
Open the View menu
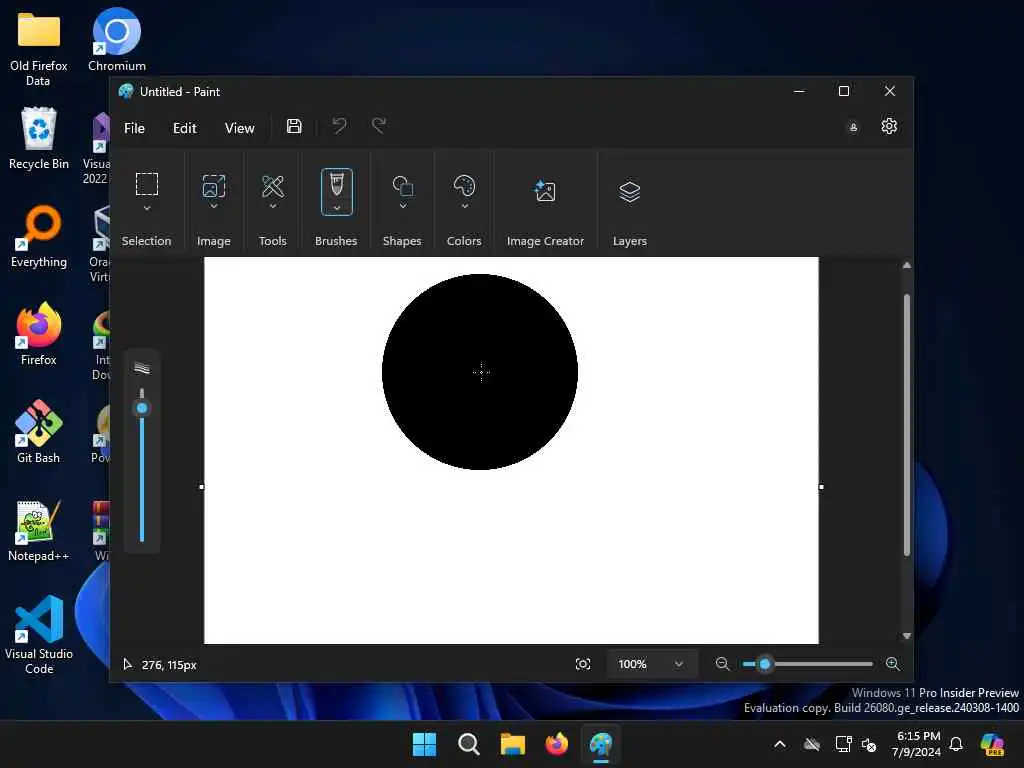pyautogui.click(x=240, y=128)
